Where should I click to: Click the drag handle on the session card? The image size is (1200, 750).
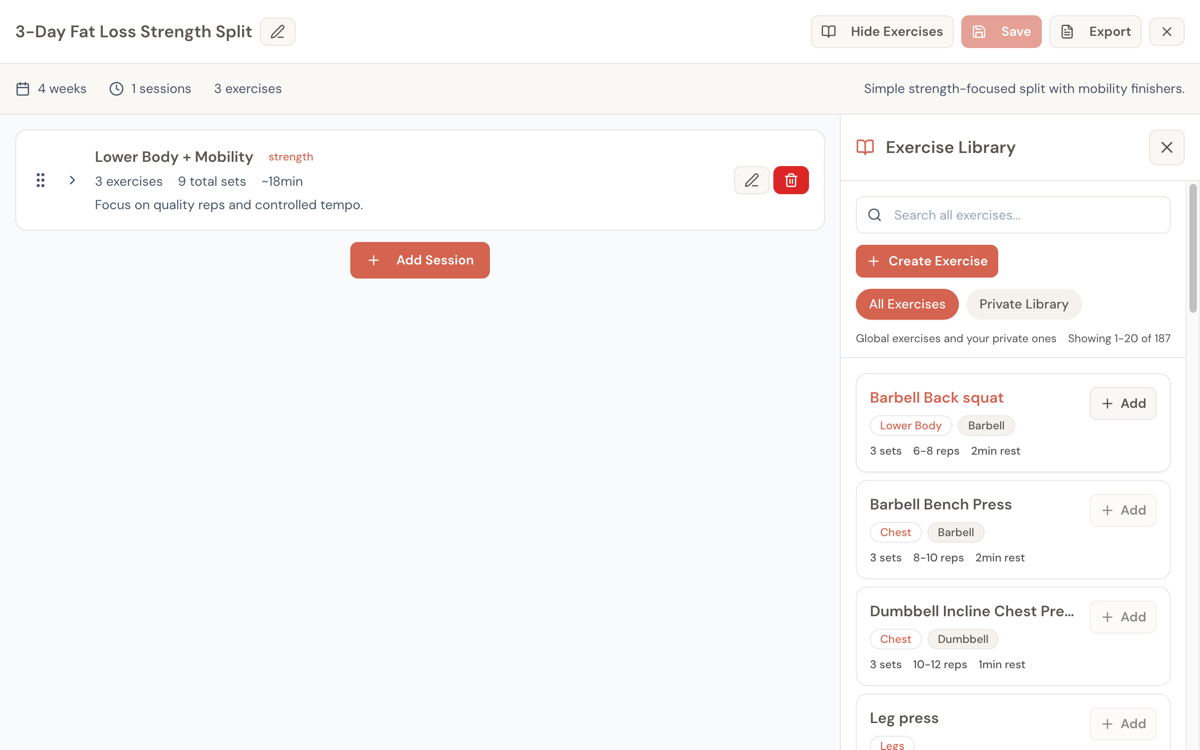(x=40, y=180)
